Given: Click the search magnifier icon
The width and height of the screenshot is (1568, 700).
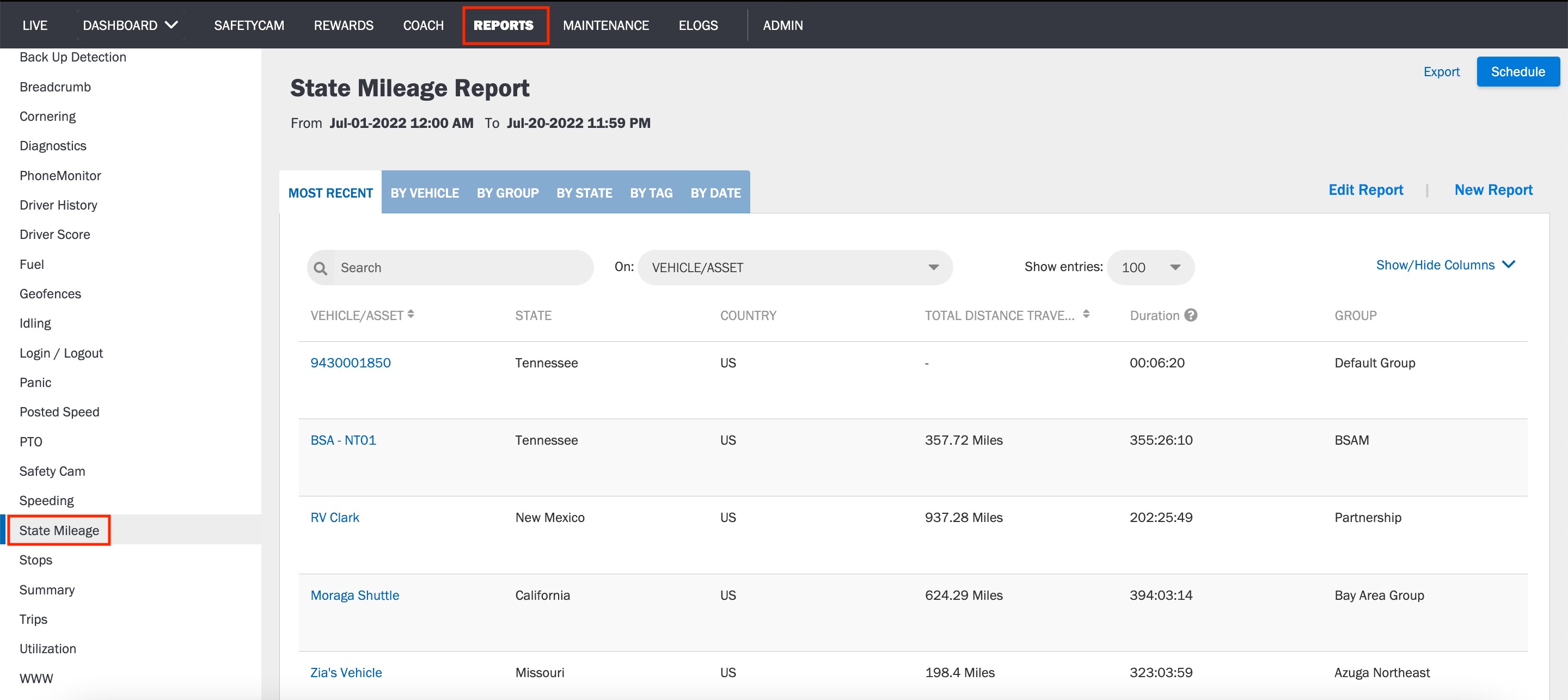Looking at the screenshot, I should [x=321, y=268].
